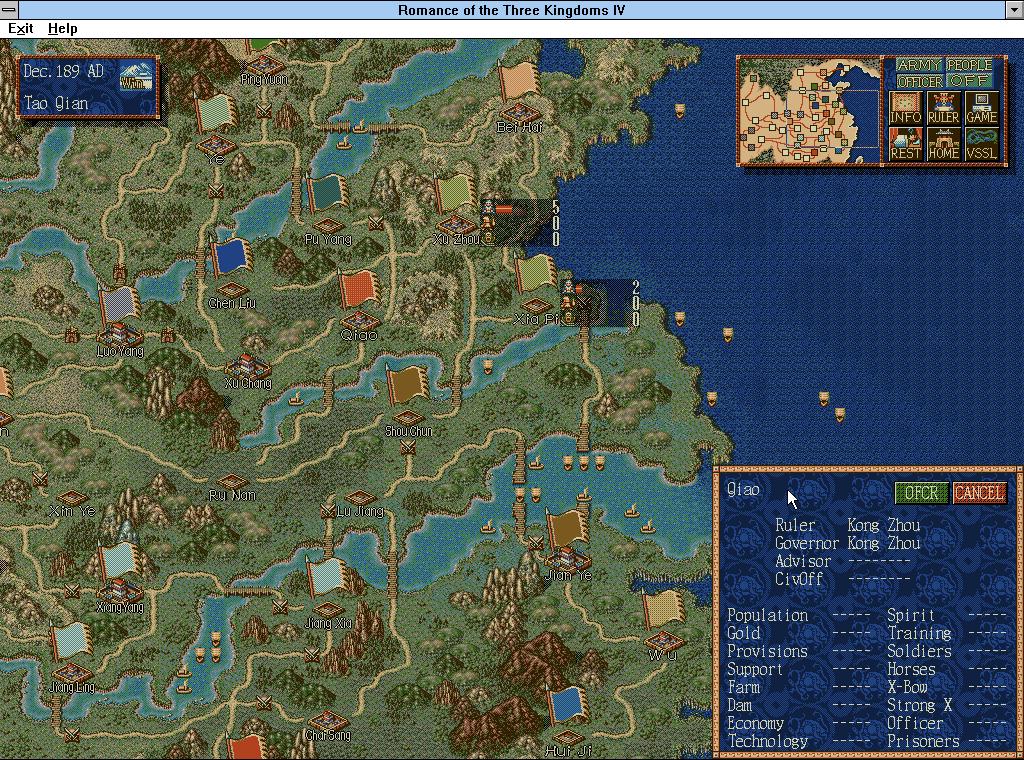
Task: Click the army unit with 200 troops
Action: click(x=600, y=303)
